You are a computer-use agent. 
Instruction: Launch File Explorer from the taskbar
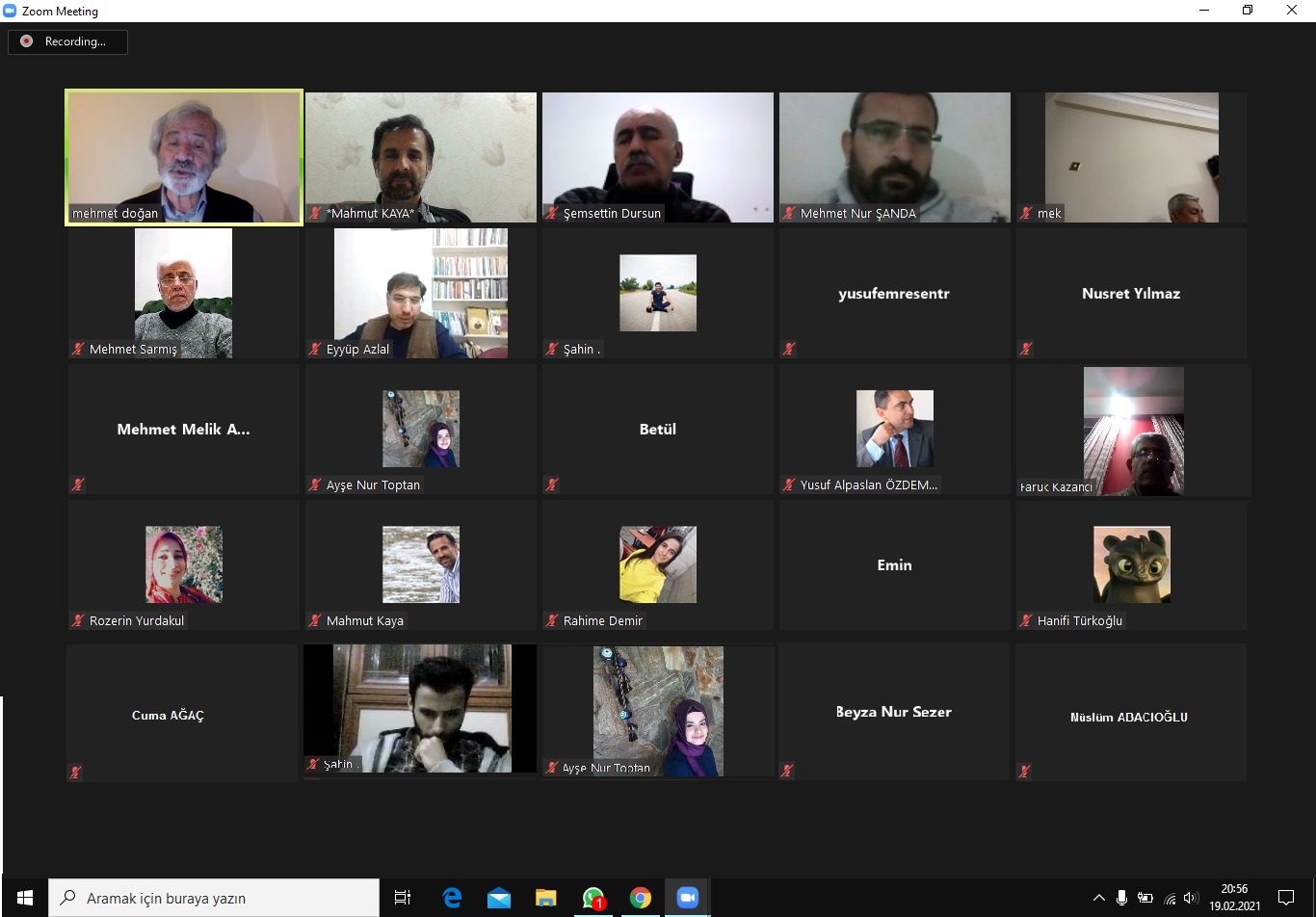coord(546,898)
